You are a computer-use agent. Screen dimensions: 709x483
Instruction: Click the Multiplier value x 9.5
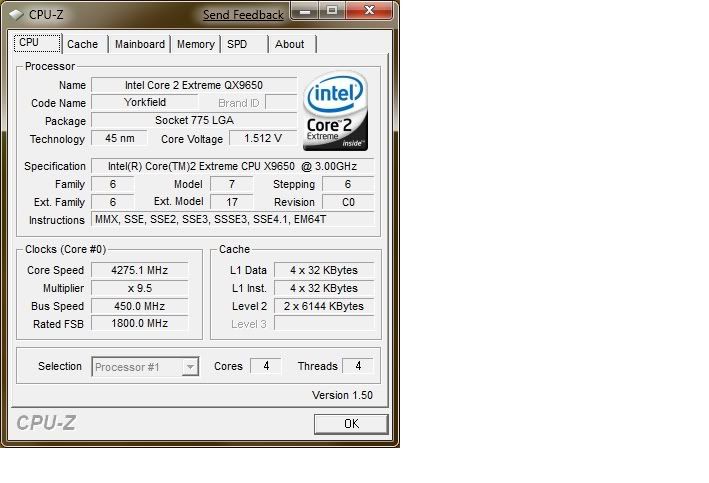click(140, 288)
